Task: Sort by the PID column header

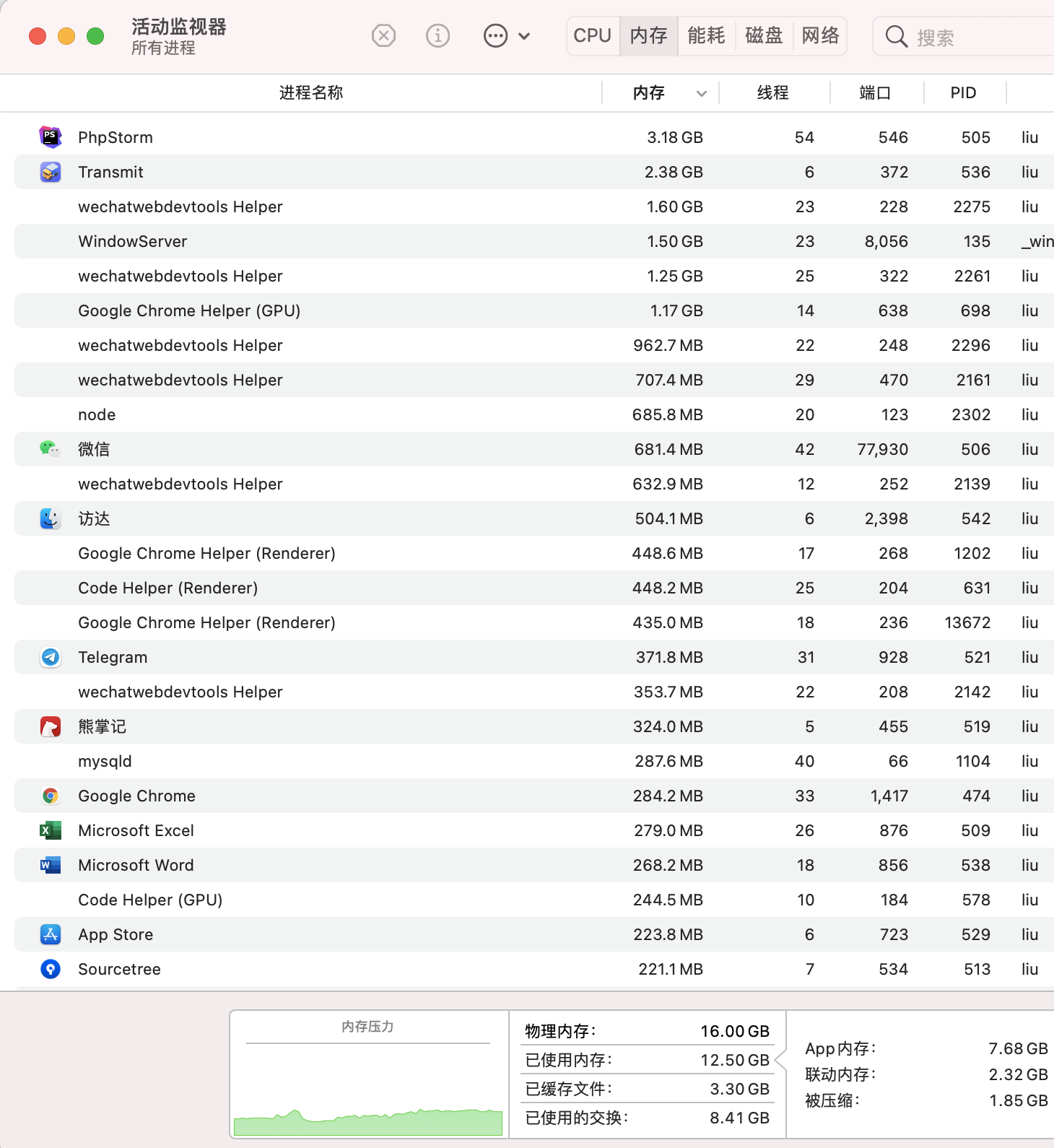Action: [x=963, y=93]
